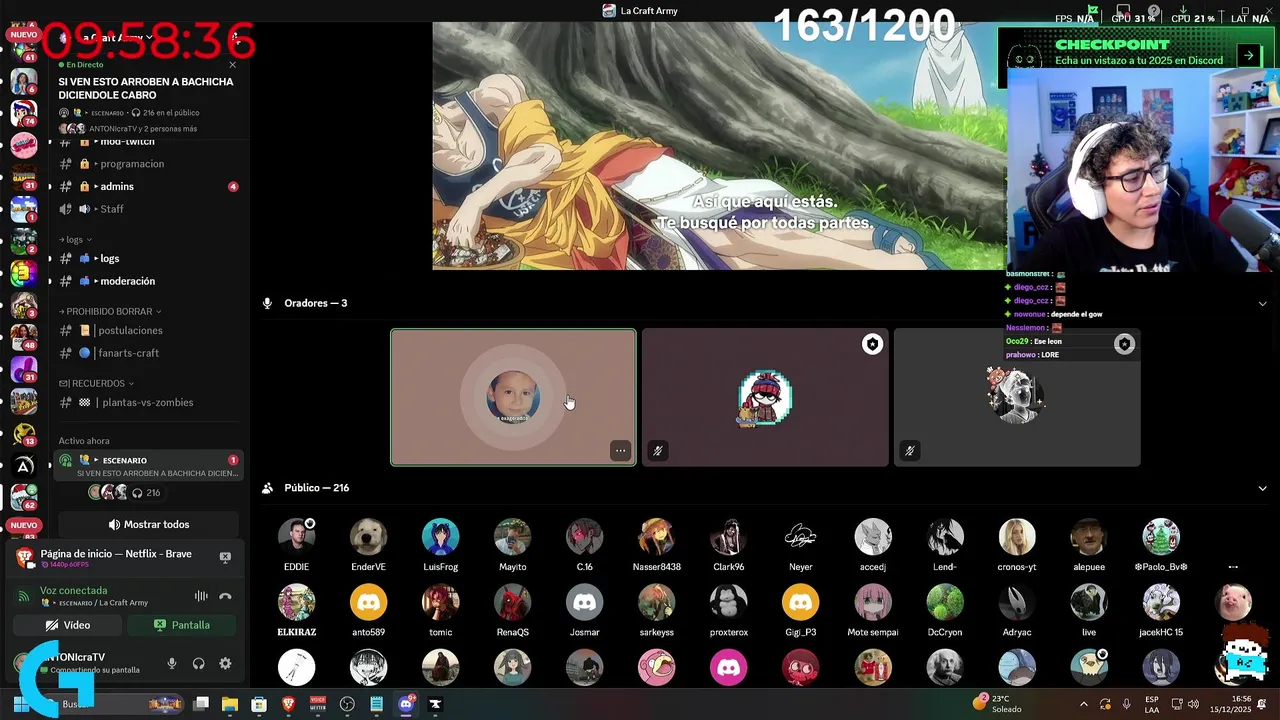The image size is (1280, 720).
Task: Switch to server with number 3 icon
Action: tap(23, 273)
